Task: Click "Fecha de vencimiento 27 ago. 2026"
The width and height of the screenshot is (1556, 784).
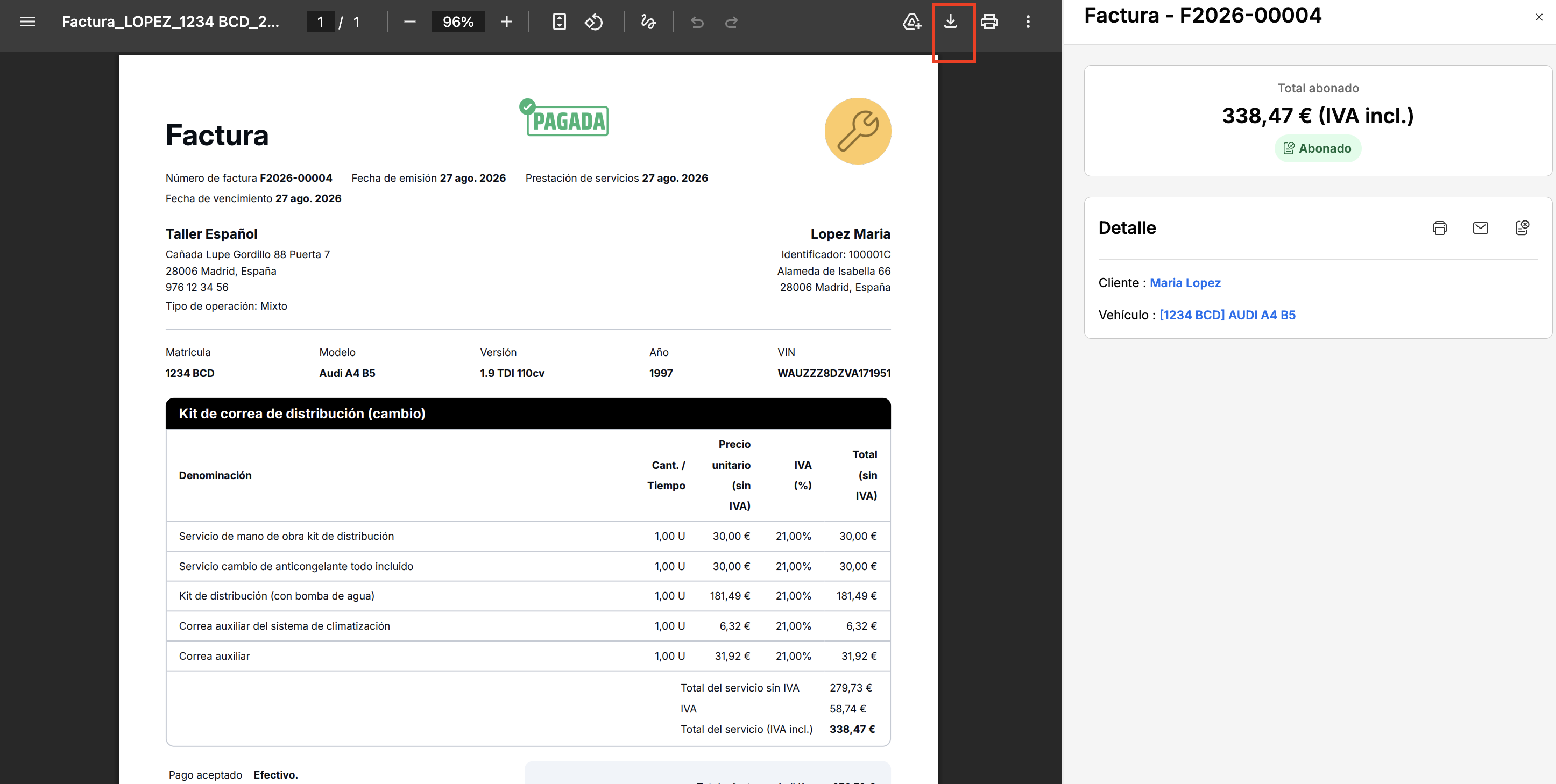Action: click(253, 198)
